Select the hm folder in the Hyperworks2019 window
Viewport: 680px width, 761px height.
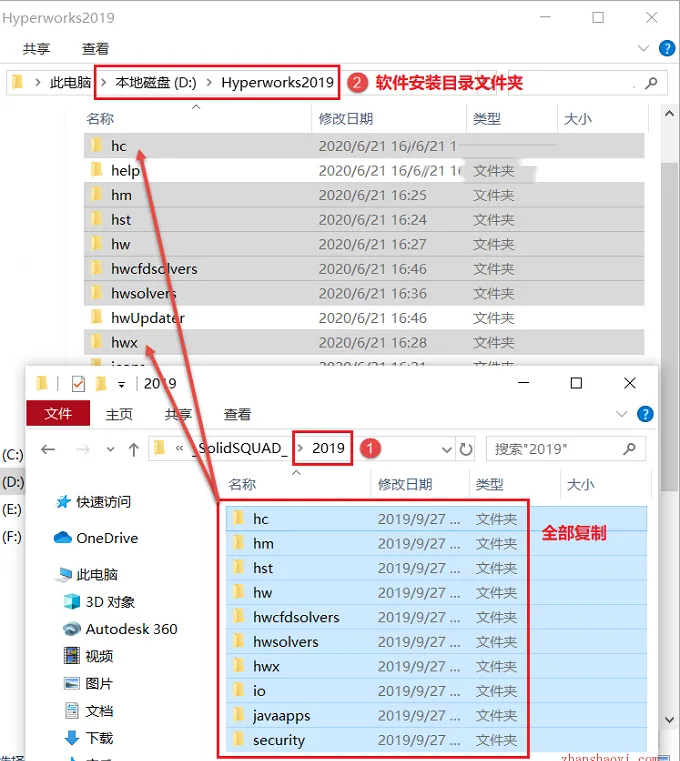pos(364,195)
